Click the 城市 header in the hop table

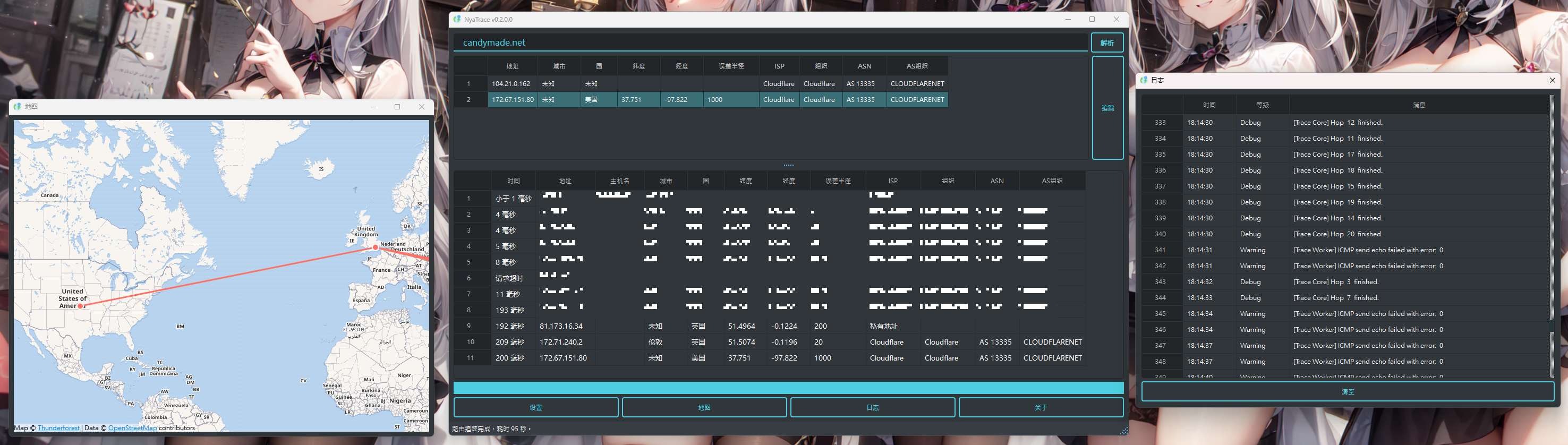[666, 181]
